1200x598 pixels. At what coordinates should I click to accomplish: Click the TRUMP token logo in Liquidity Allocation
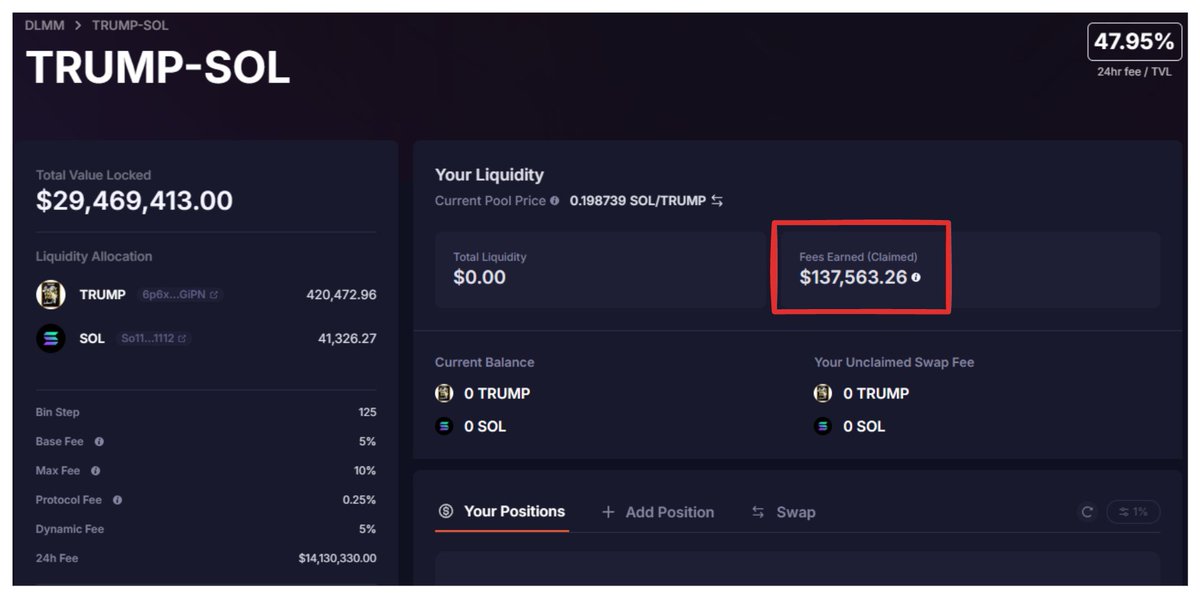click(x=51, y=295)
